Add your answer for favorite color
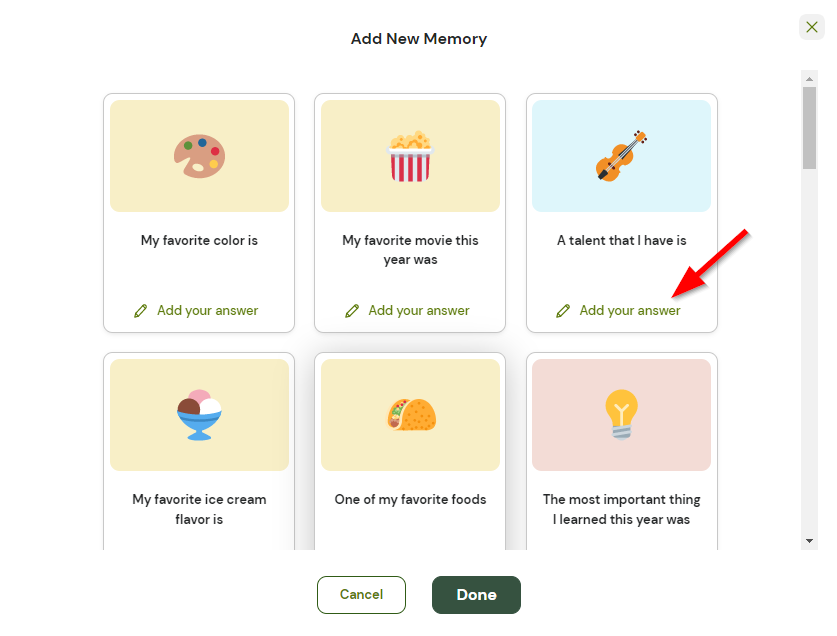This screenshot has width=837, height=636. (207, 310)
